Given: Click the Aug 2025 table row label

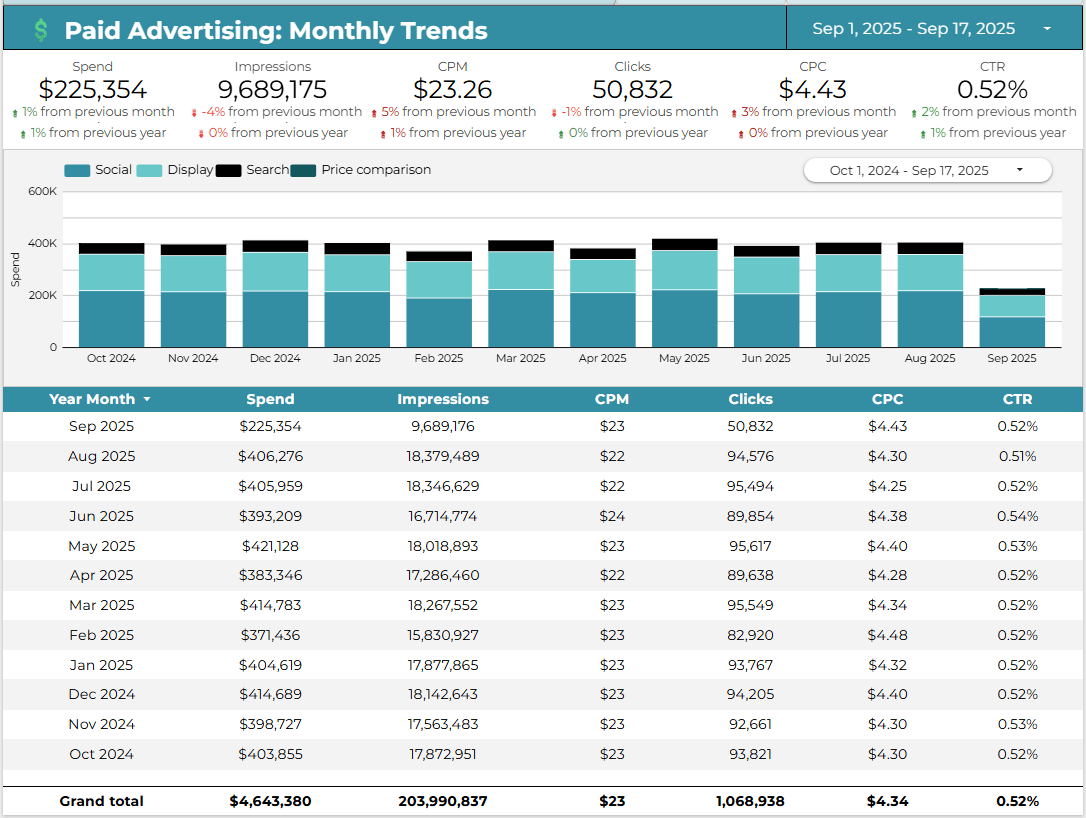Looking at the screenshot, I should 101,456.
